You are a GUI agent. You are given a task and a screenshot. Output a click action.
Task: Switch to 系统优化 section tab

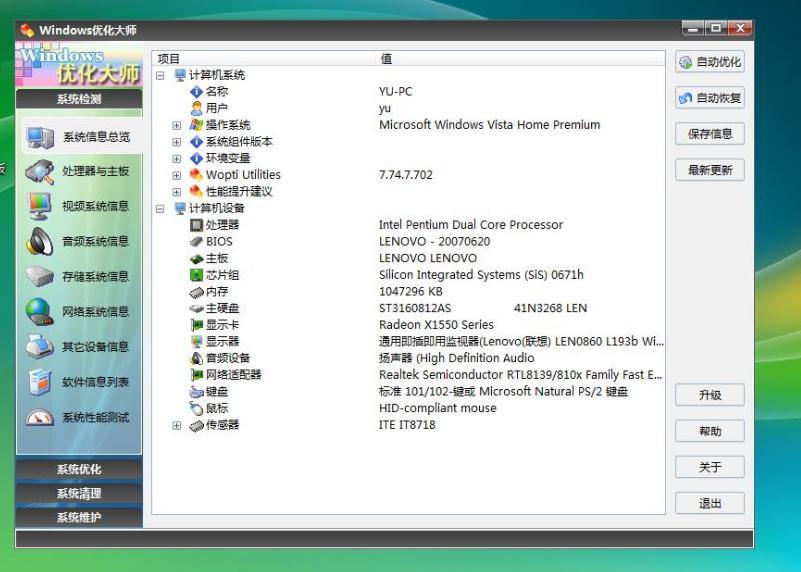coord(78,470)
